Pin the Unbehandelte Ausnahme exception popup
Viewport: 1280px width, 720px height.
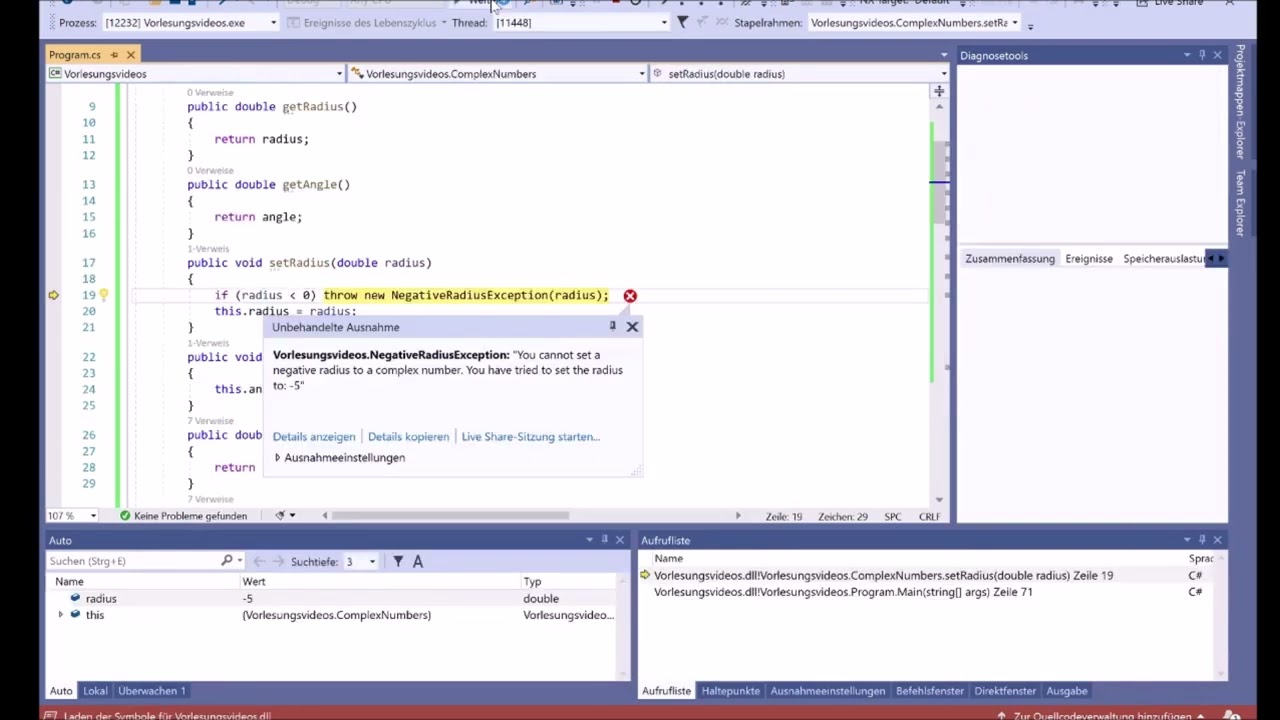[x=613, y=326]
